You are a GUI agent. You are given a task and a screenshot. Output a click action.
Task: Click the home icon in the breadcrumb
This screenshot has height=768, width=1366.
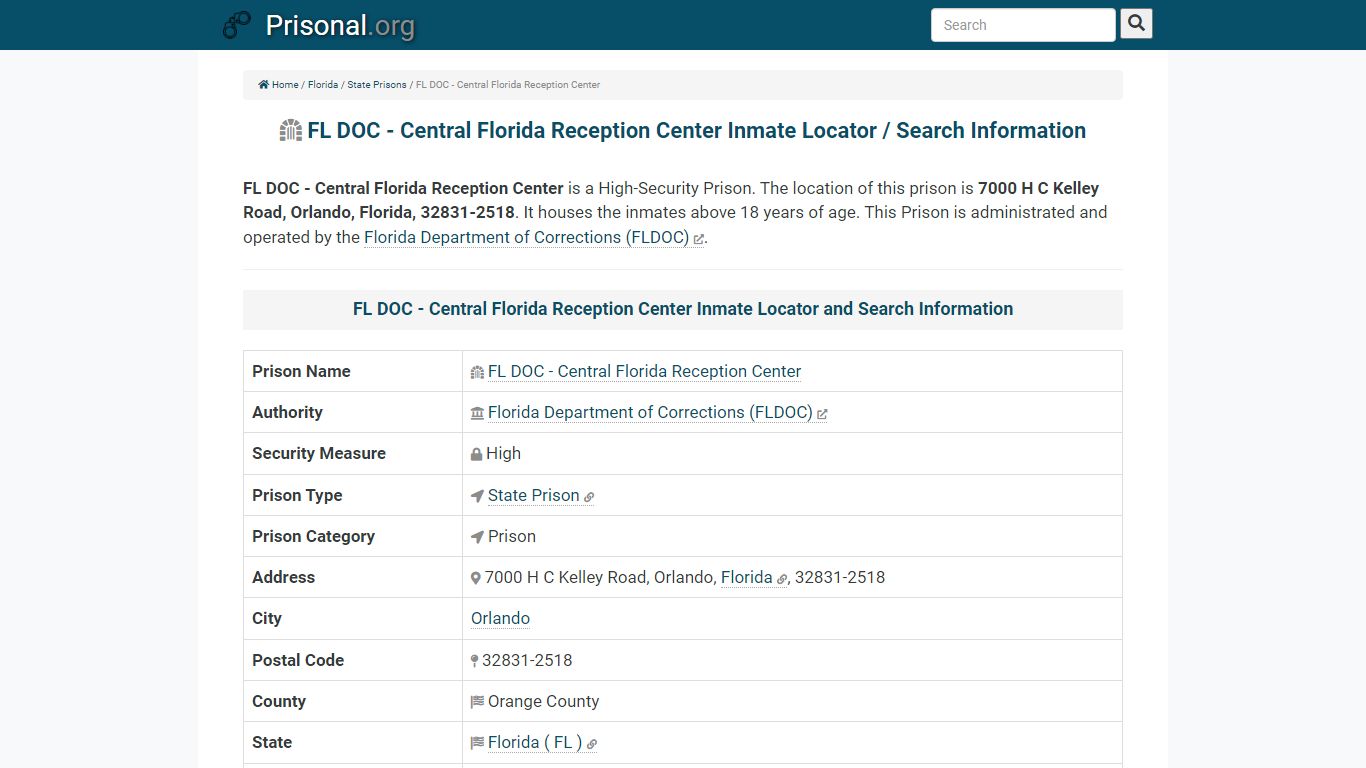[264, 85]
